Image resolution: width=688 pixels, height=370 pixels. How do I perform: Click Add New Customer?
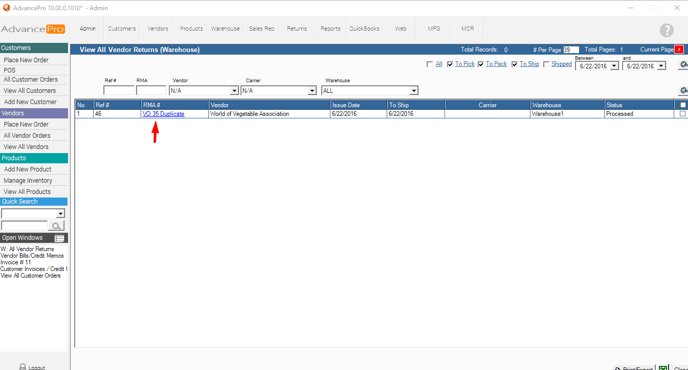(x=30, y=102)
